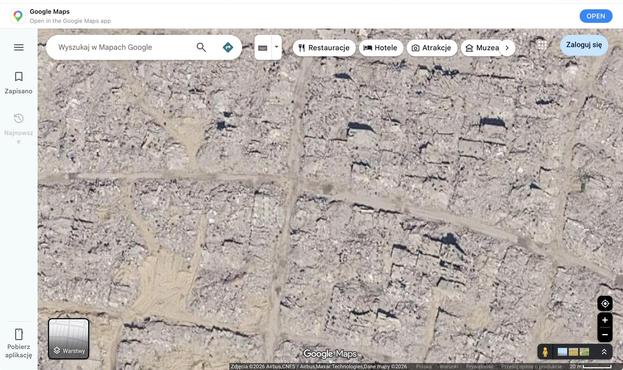Click the Google Maps pin logo in banner
The width and height of the screenshot is (623, 370).
(x=18, y=16)
